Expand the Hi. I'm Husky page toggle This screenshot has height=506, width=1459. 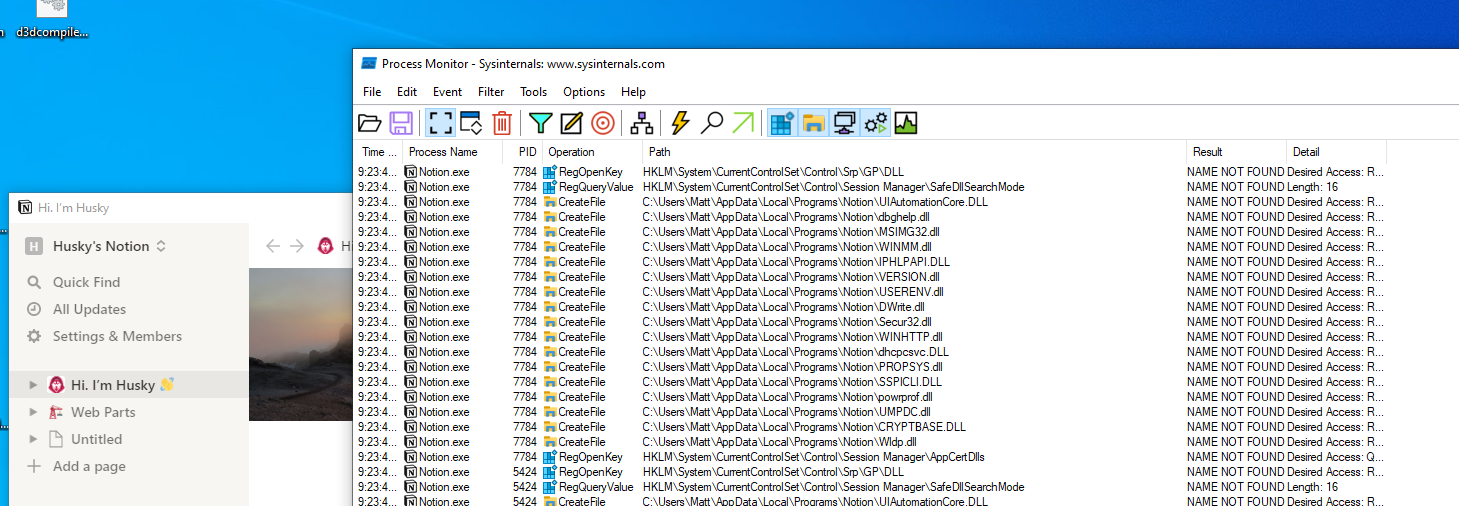[x=33, y=385]
